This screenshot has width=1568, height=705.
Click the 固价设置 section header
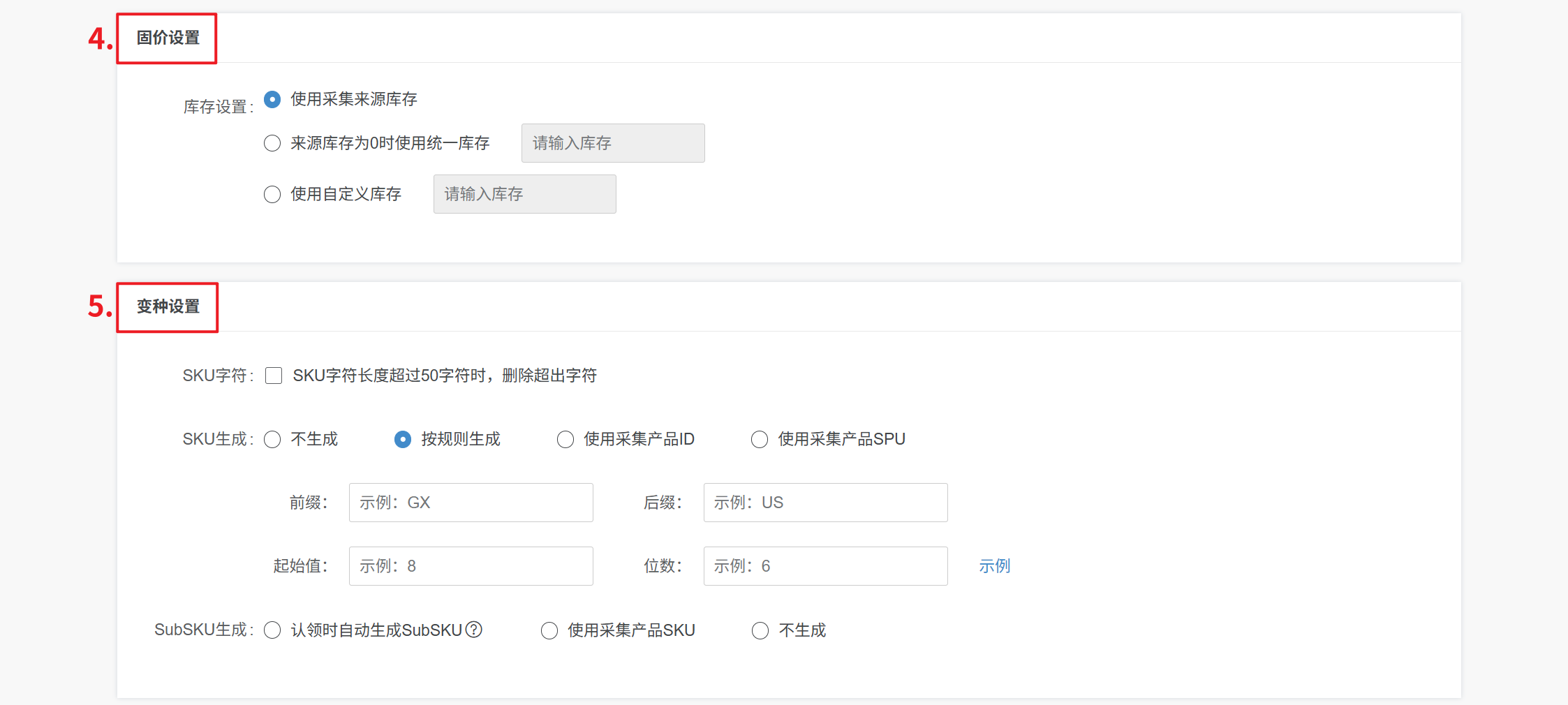click(168, 38)
